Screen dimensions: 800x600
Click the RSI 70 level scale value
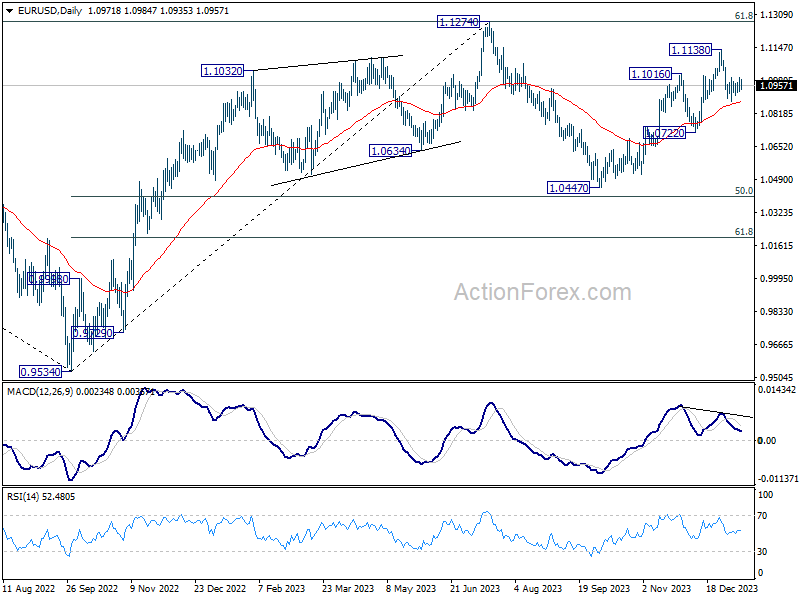762,516
